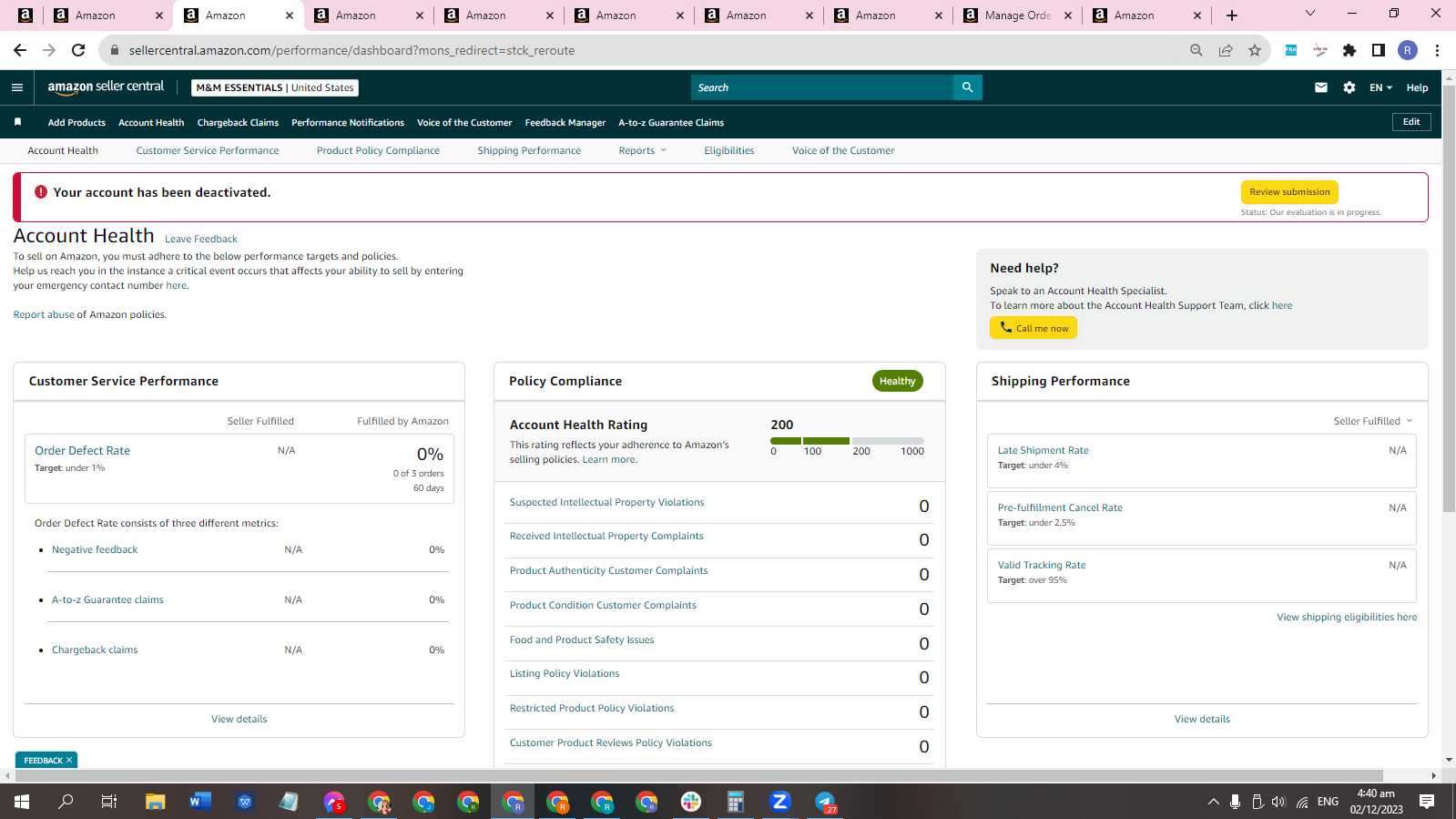1456x819 pixels.
Task: Open A-to-z Guarantee Claims in top menu
Action: (x=671, y=122)
